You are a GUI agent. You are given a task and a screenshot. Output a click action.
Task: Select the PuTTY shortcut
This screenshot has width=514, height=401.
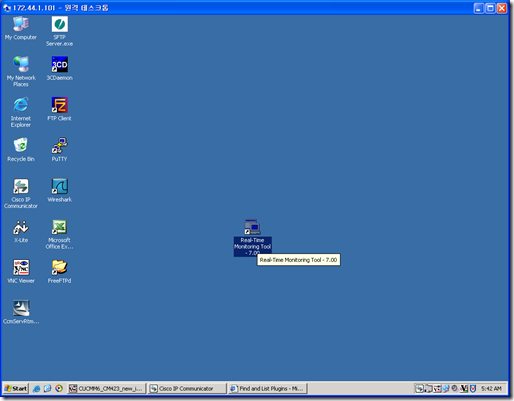pyautogui.click(x=59, y=150)
